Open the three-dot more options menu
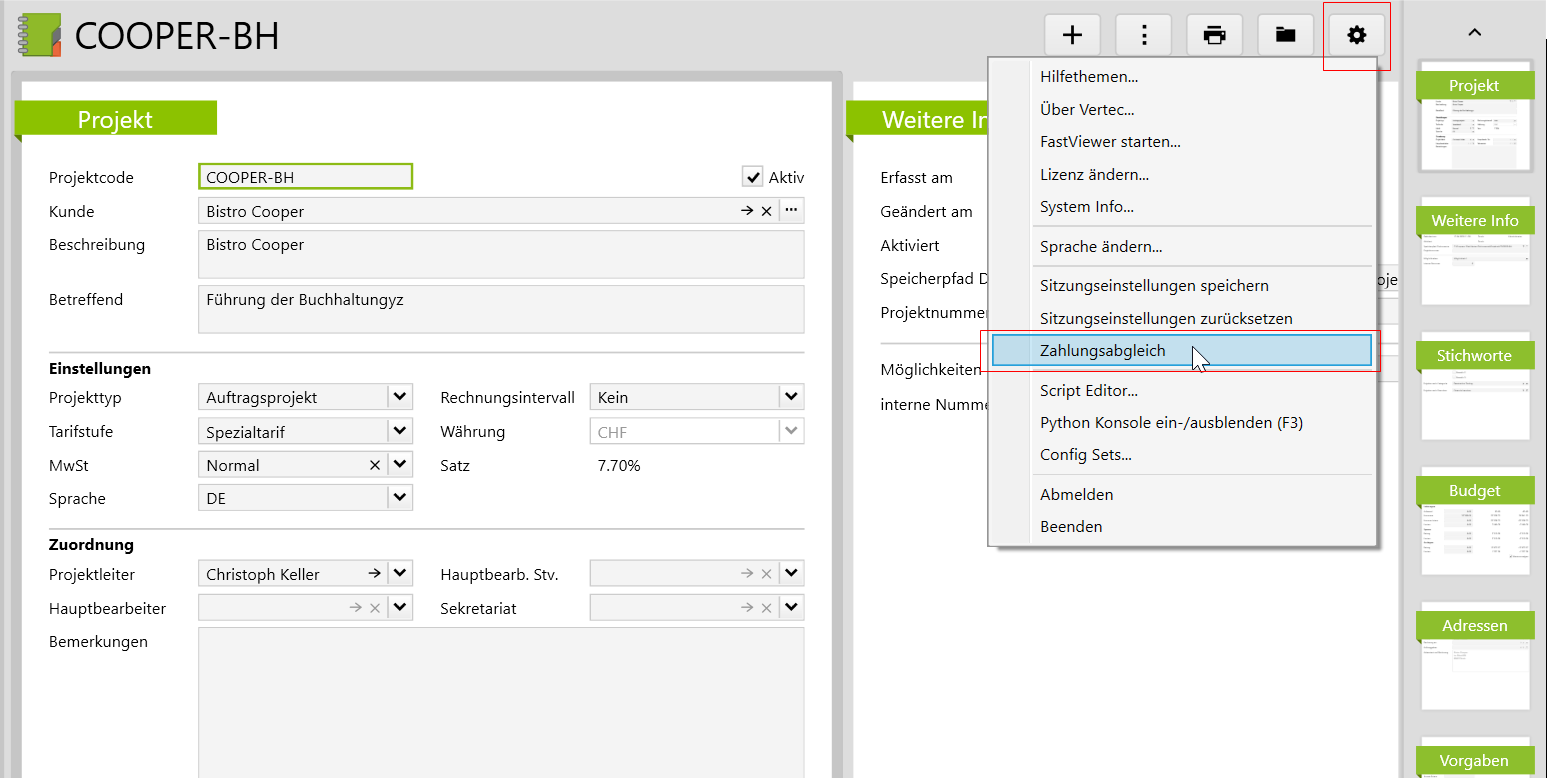The image size is (1547, 778). tap(1143, 36)
